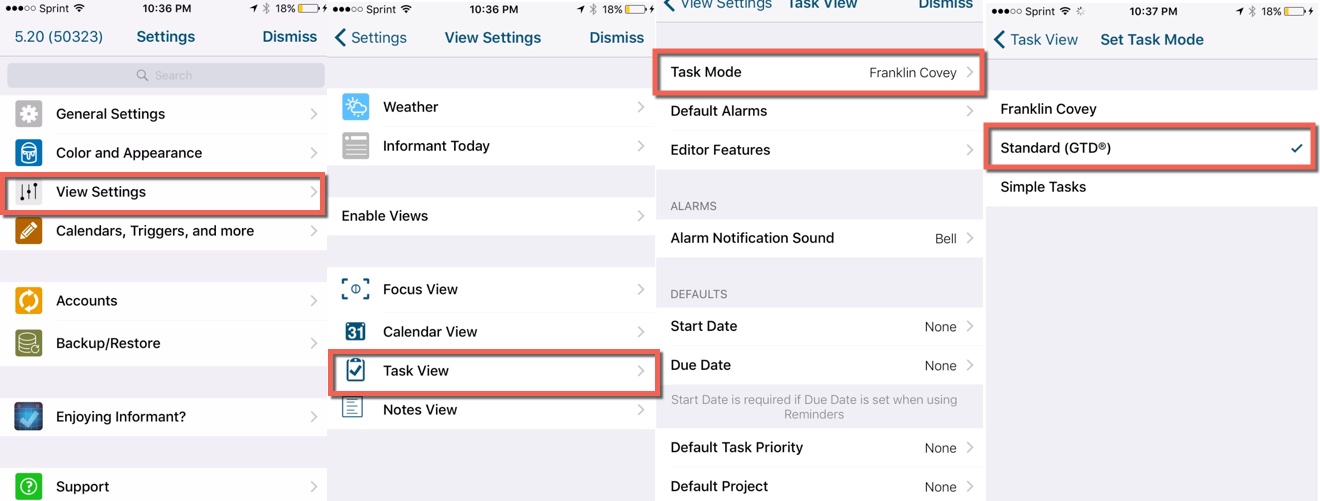Screen dimensions: 1320x501
Task: Go back using the Task View button
Action: point(1035,40)
